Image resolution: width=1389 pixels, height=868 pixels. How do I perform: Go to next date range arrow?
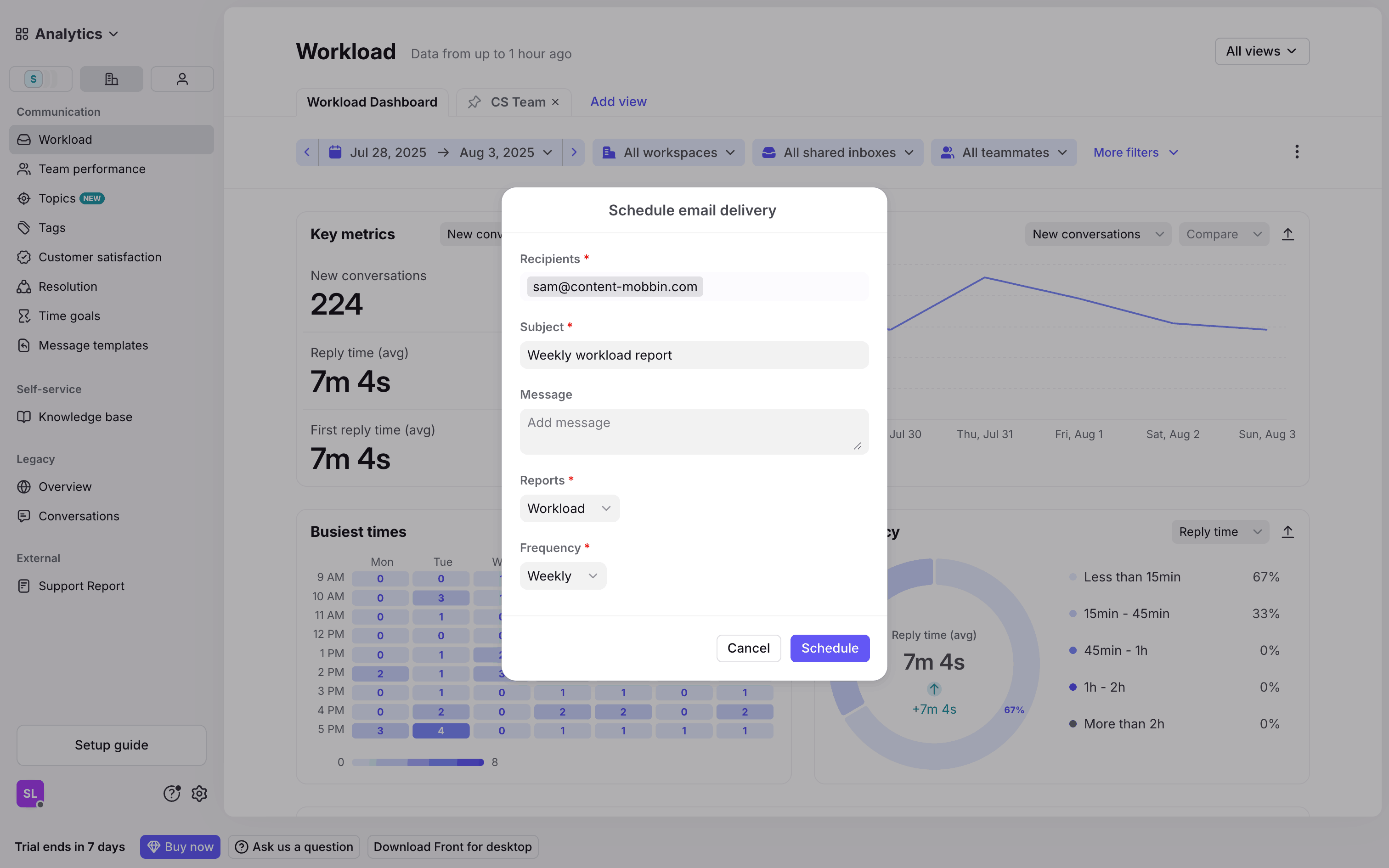pos(573,152)
